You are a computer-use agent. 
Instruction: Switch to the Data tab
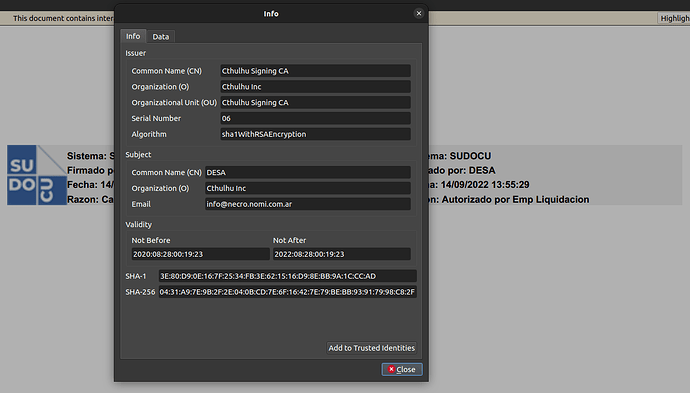[x=161, y=37]
